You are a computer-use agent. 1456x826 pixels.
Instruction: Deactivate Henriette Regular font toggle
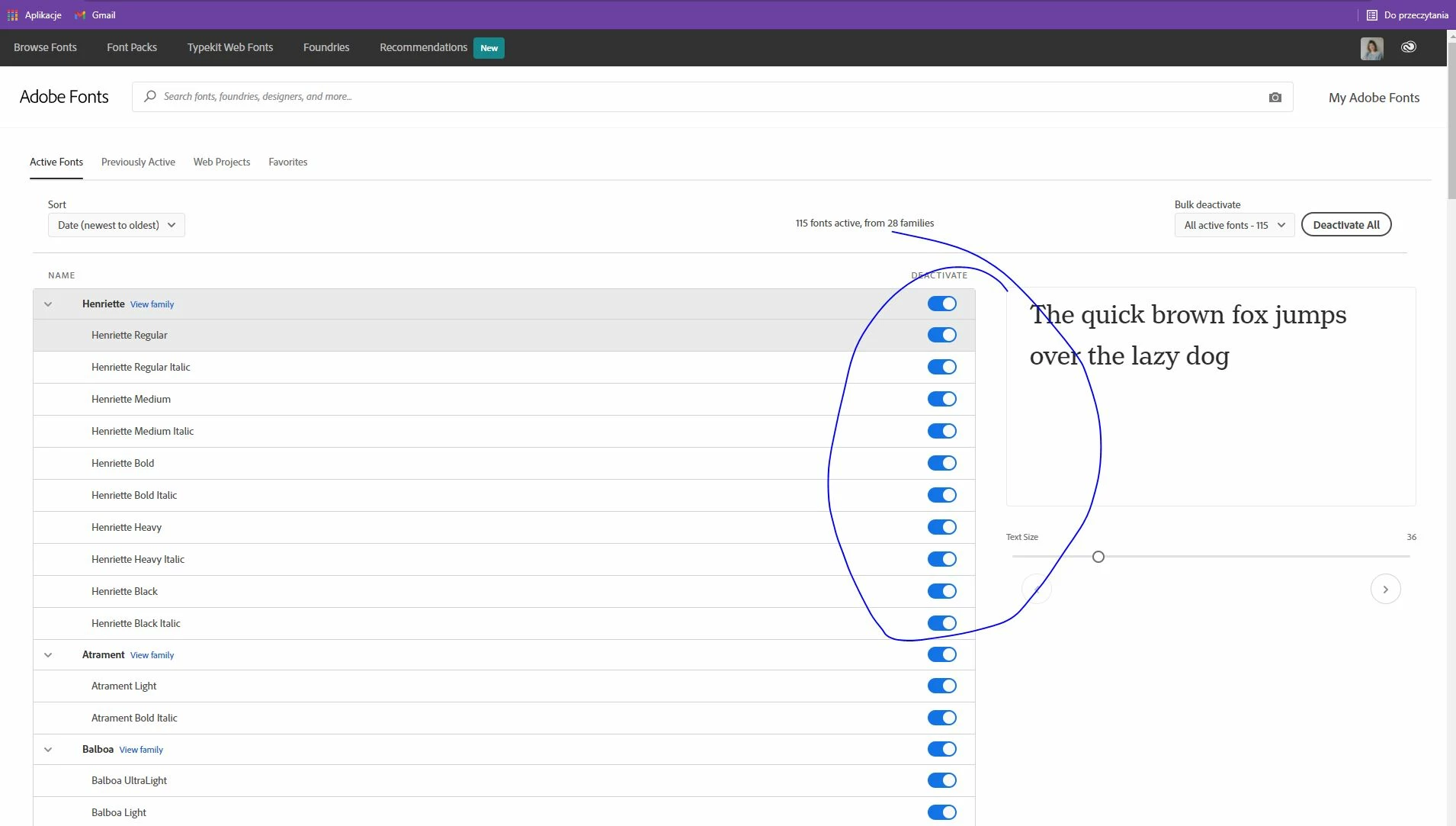(941, 335)
